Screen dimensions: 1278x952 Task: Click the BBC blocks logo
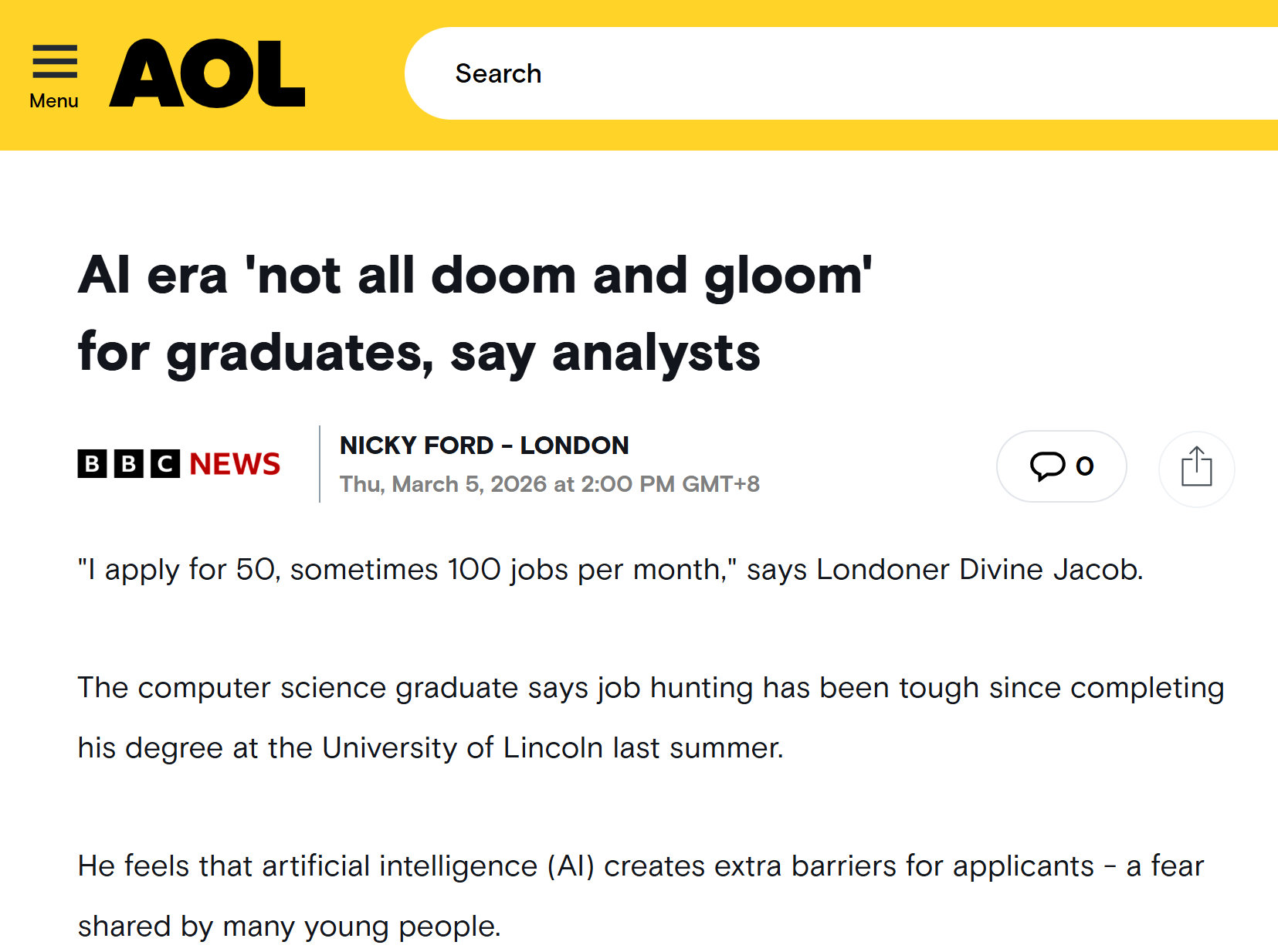(128, 463)
